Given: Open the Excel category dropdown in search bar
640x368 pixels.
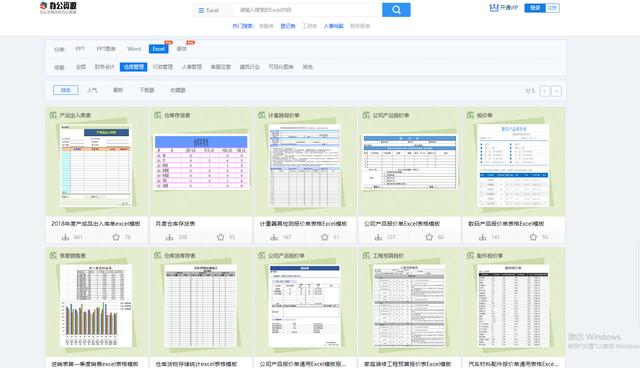Looking at the screenshot, I should (x=209, y=10).
